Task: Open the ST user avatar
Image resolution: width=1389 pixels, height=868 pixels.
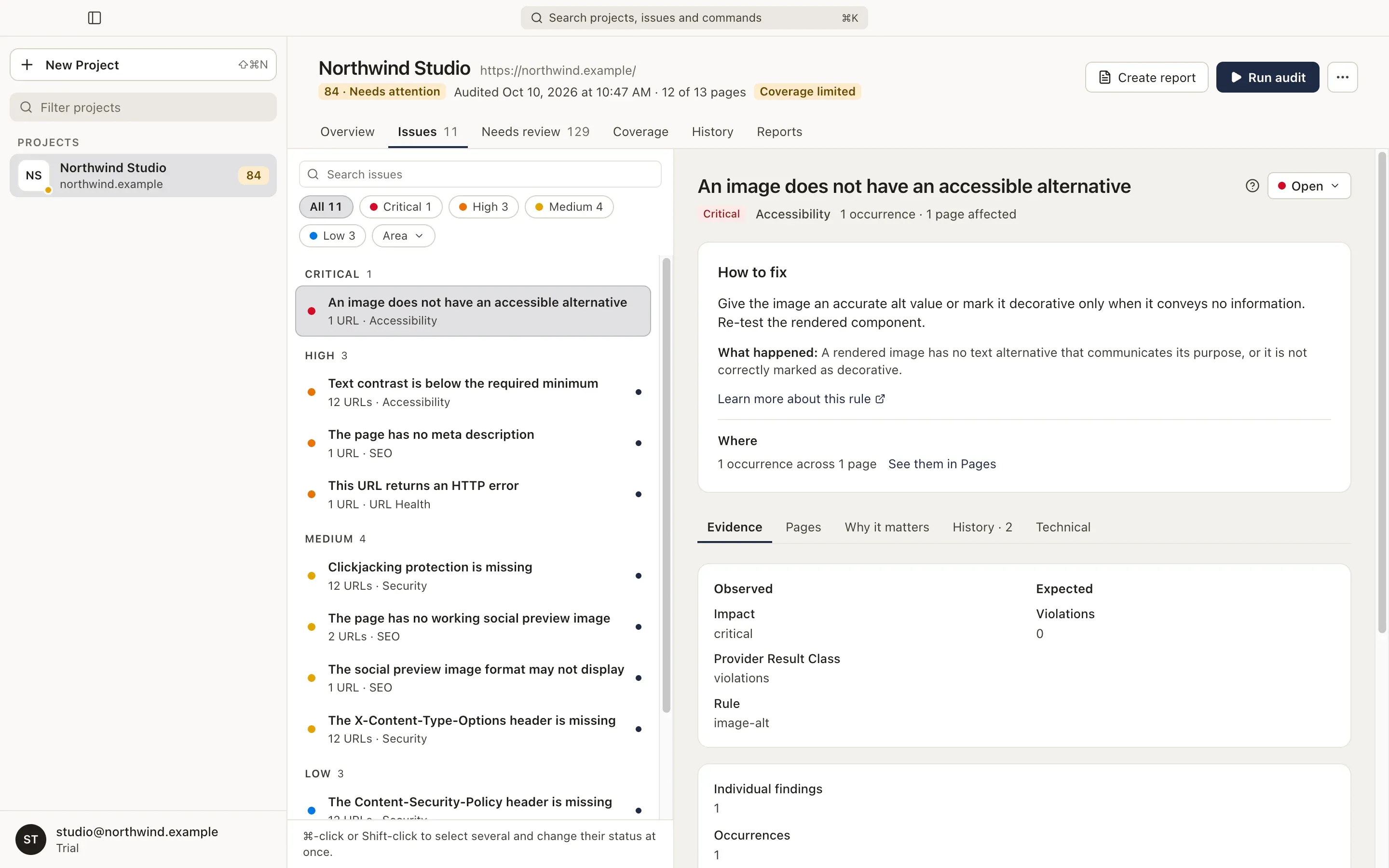Action: (31, 839)
